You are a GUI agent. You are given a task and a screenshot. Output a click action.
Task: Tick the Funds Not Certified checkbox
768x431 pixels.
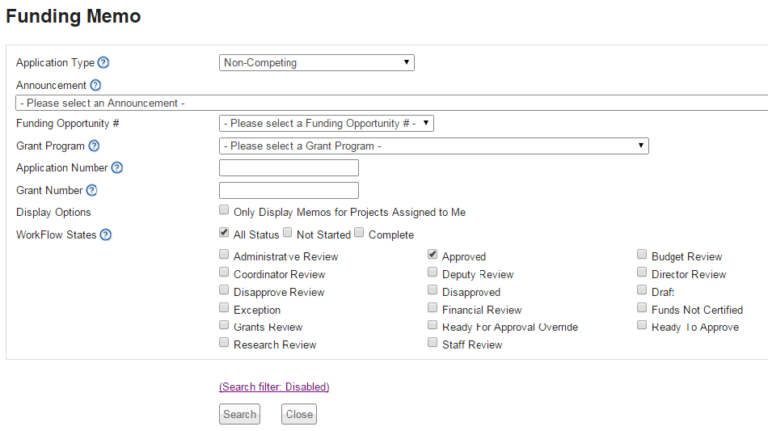pyautogui.click(x=642, y=309)
